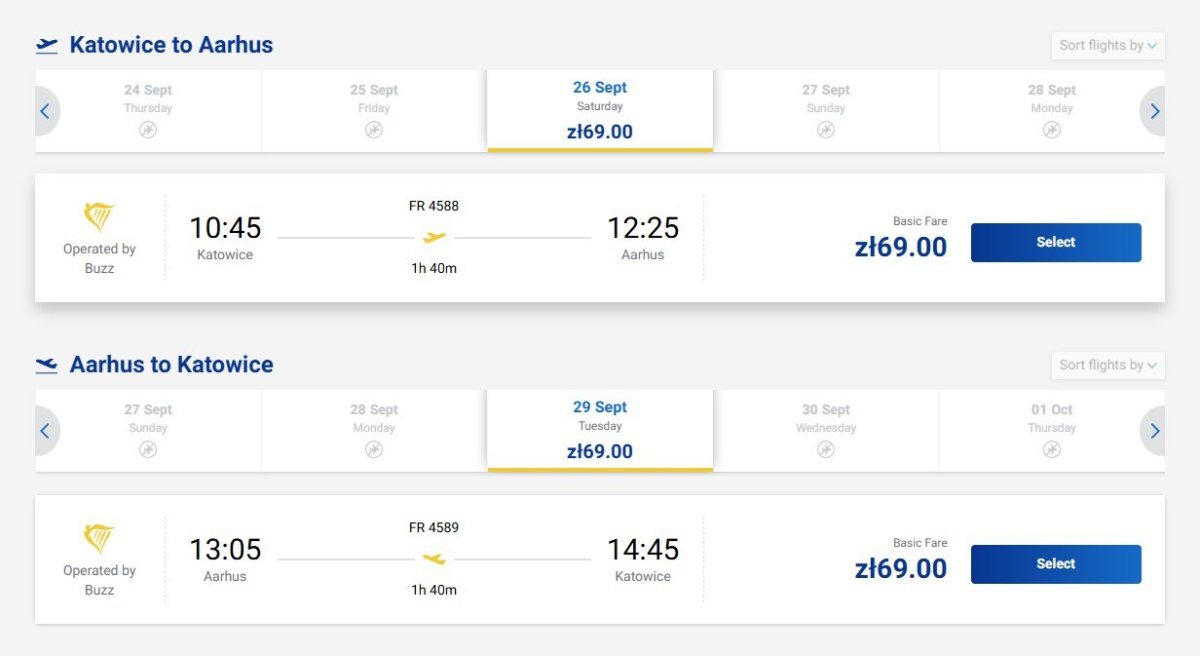The image size is (1200, 656).
Task: Click the yellow plane icon under FR 4589
Action: coord(434,559)
